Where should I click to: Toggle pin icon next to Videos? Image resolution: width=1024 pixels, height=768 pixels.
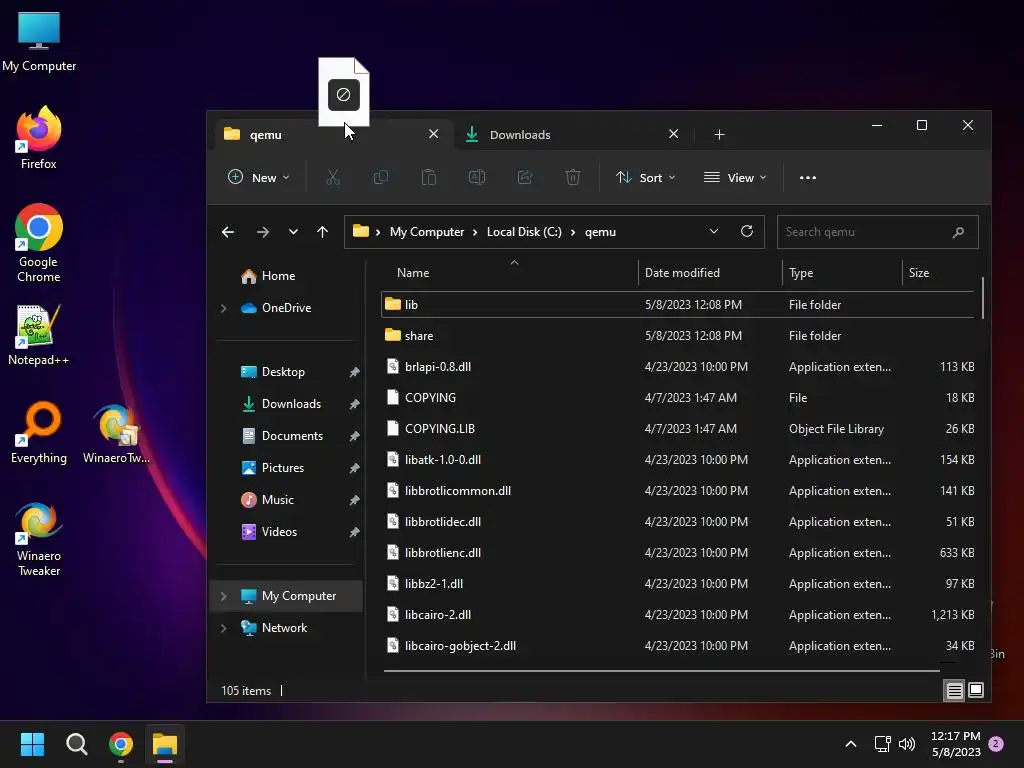[x=354, y=532]
